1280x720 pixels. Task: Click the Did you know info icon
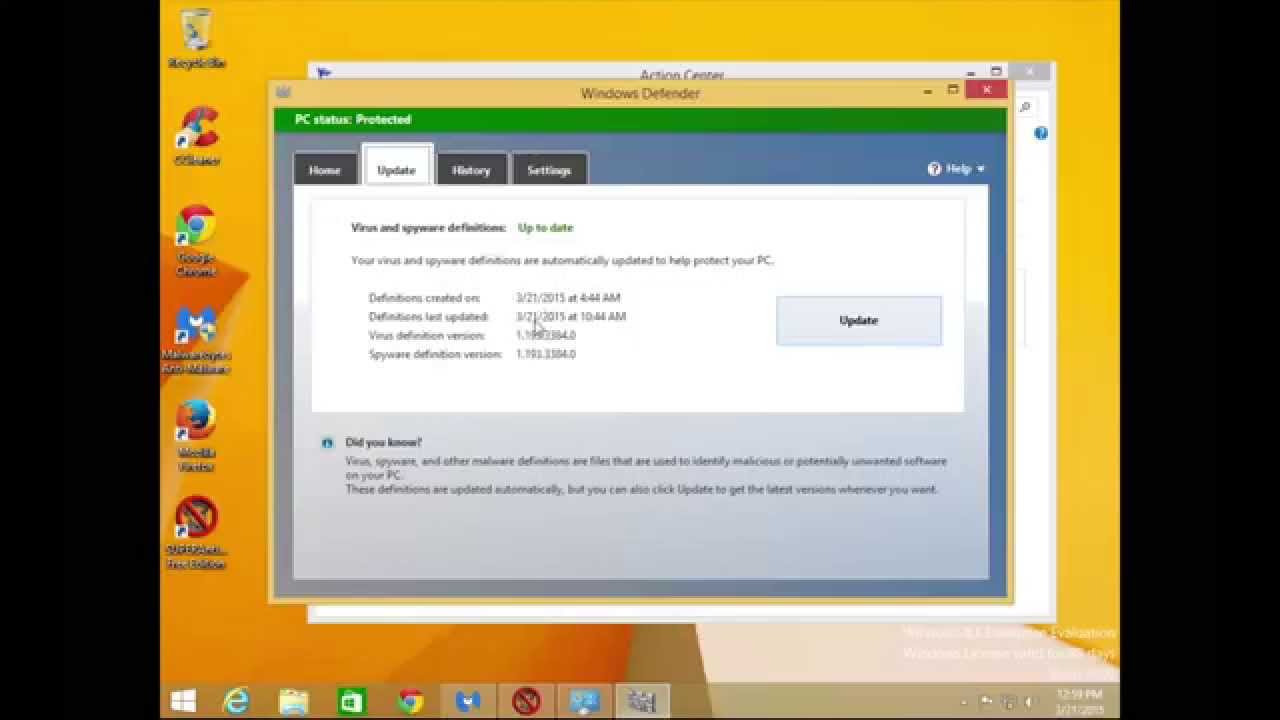pyautogui.click(x=327, y=443)
